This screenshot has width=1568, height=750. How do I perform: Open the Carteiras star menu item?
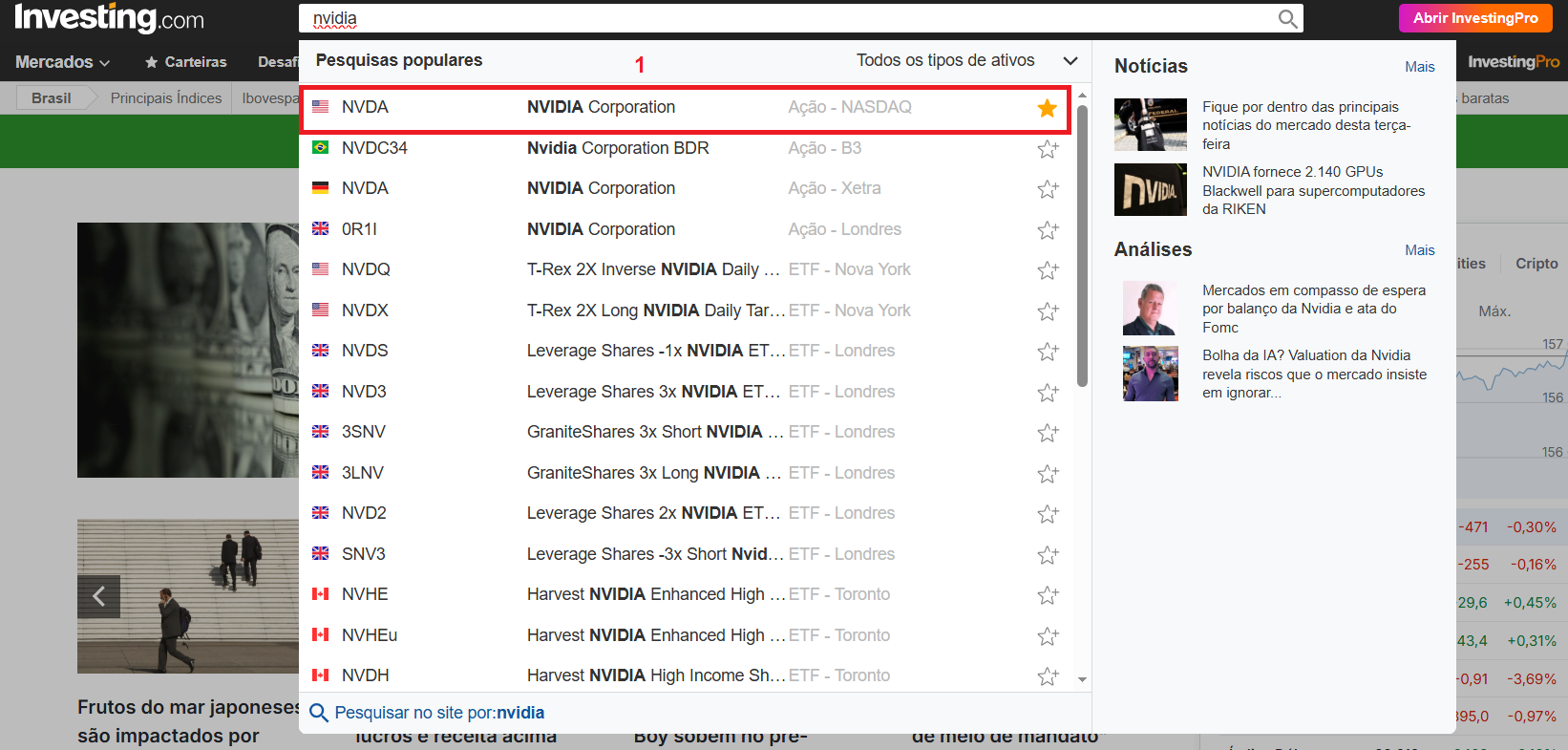tap(186, 62)
